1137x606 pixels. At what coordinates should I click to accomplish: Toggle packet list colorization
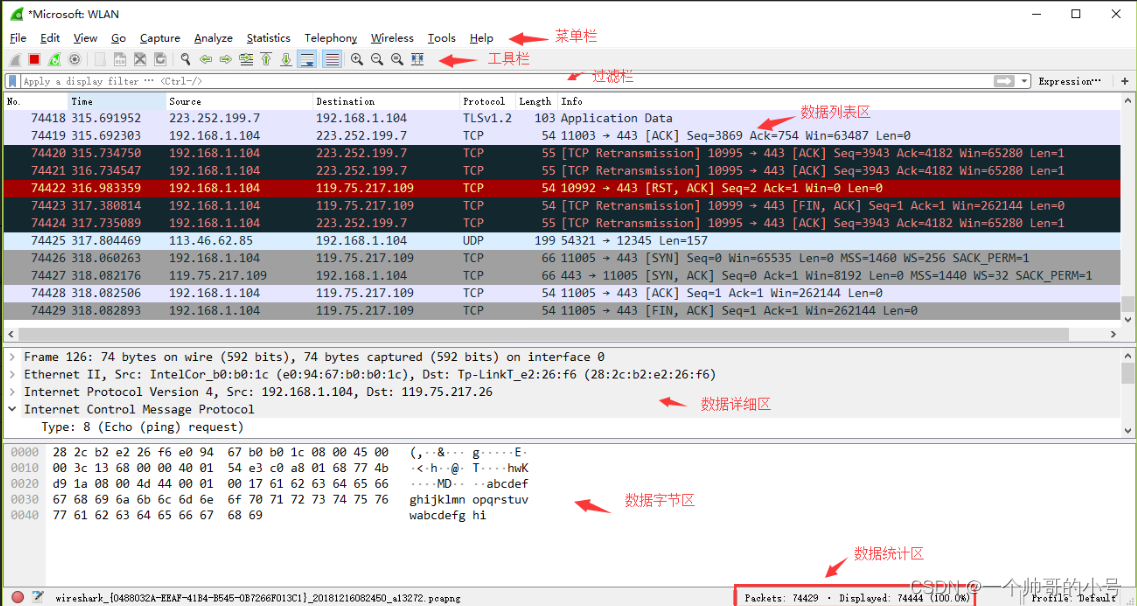point(332,58)
